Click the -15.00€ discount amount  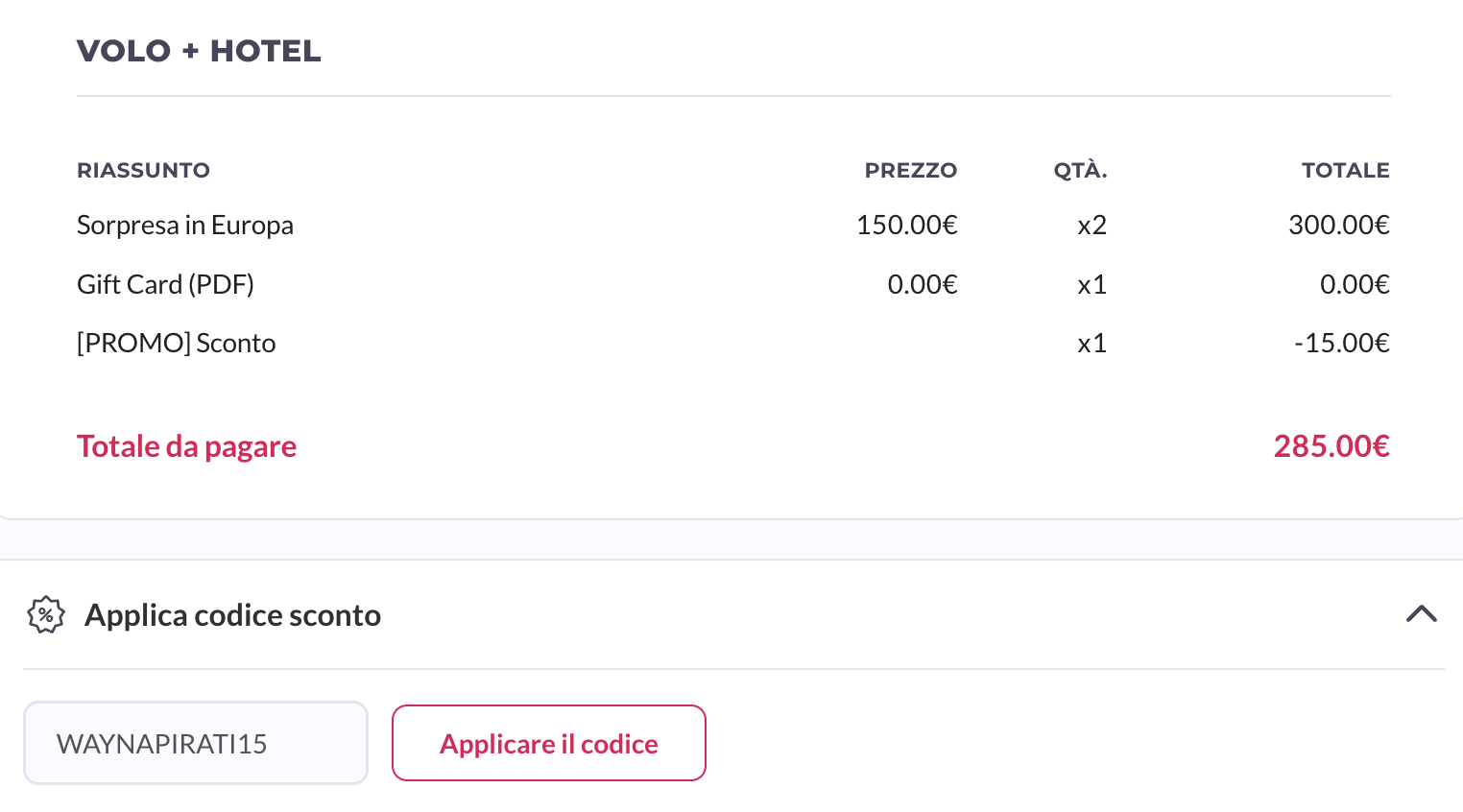[x=1341, y=344]
